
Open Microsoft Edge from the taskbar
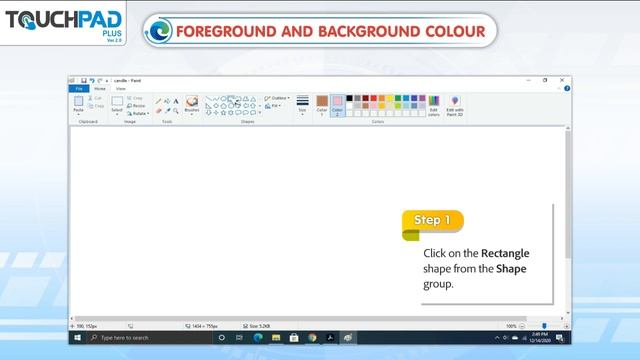coord(258,338)
